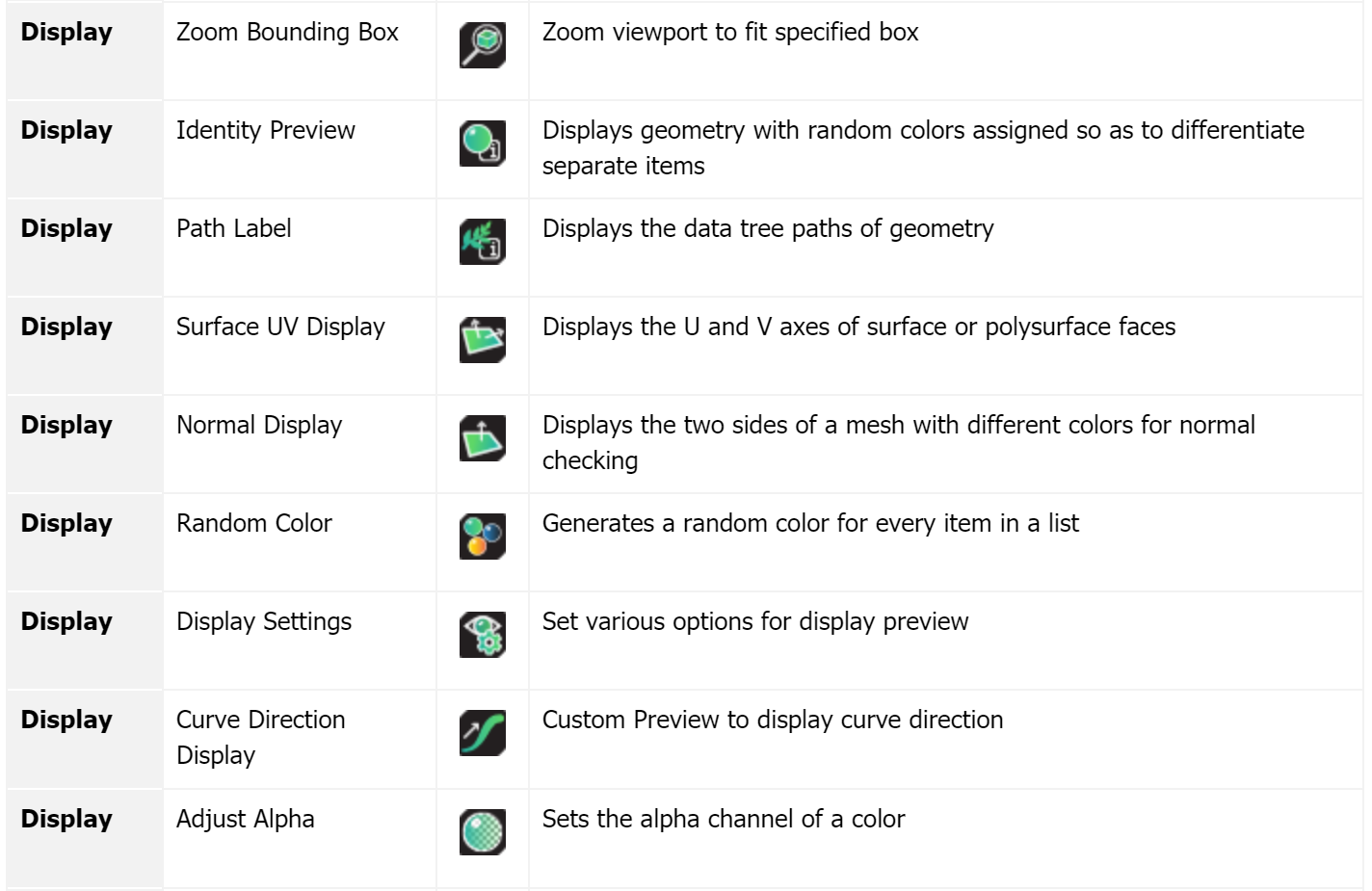
Task: Click 'Sets the alpha channel of a color' text
Action: coord(724,819)
